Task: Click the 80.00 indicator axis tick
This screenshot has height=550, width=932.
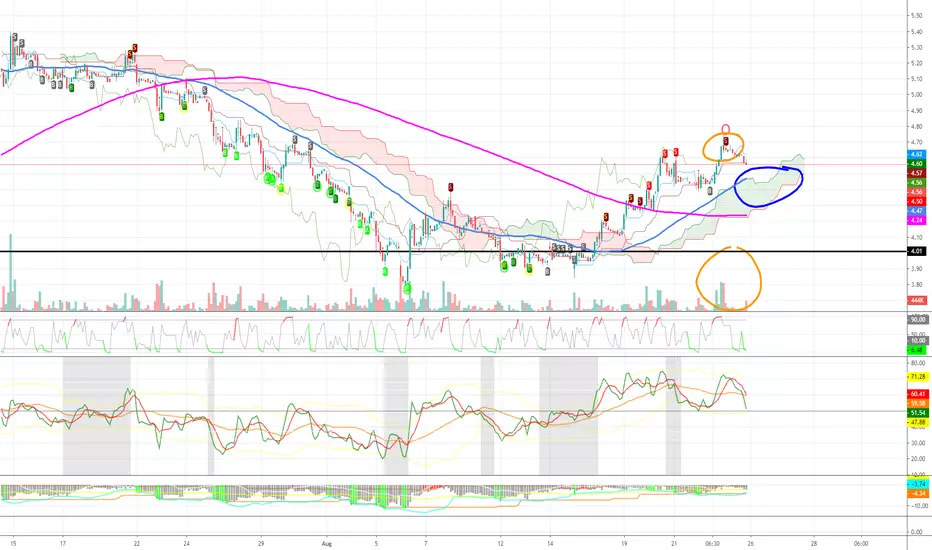Action: (x=918, y=363)
